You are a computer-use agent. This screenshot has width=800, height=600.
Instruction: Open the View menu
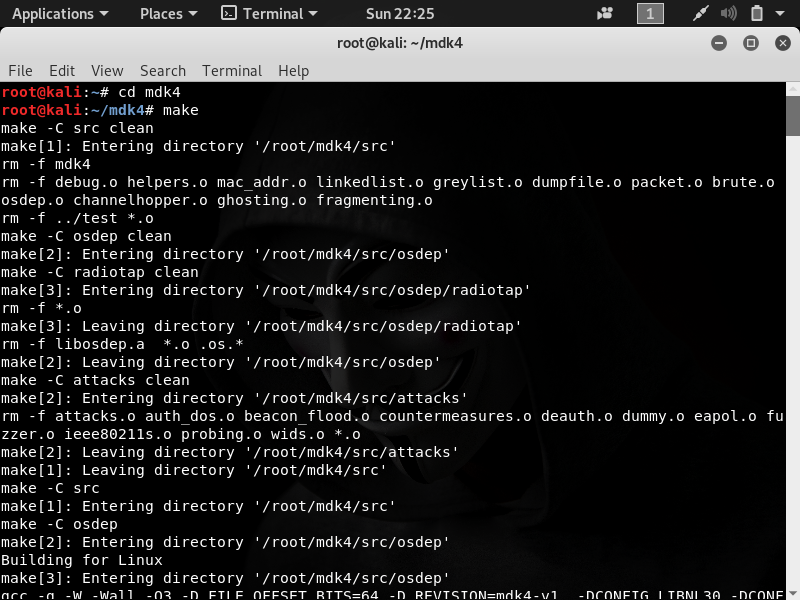tap(107, 70)
